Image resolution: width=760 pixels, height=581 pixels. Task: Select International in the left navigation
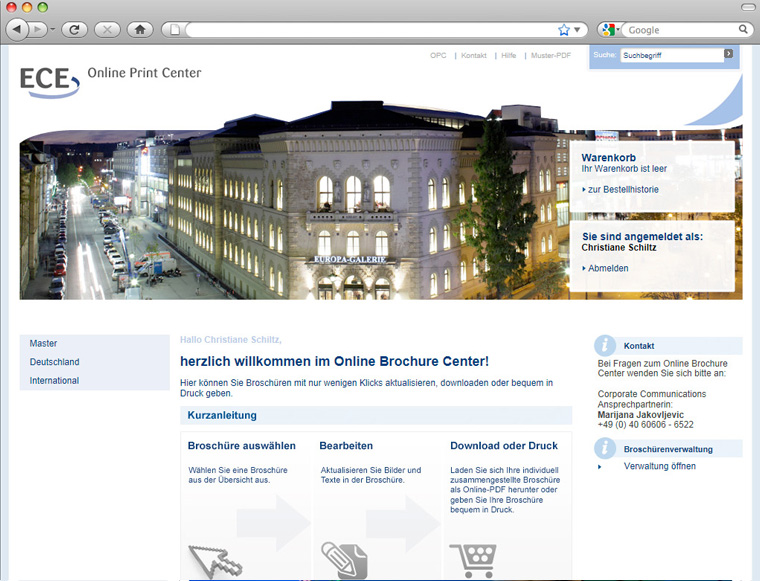[x=54, y=381]
